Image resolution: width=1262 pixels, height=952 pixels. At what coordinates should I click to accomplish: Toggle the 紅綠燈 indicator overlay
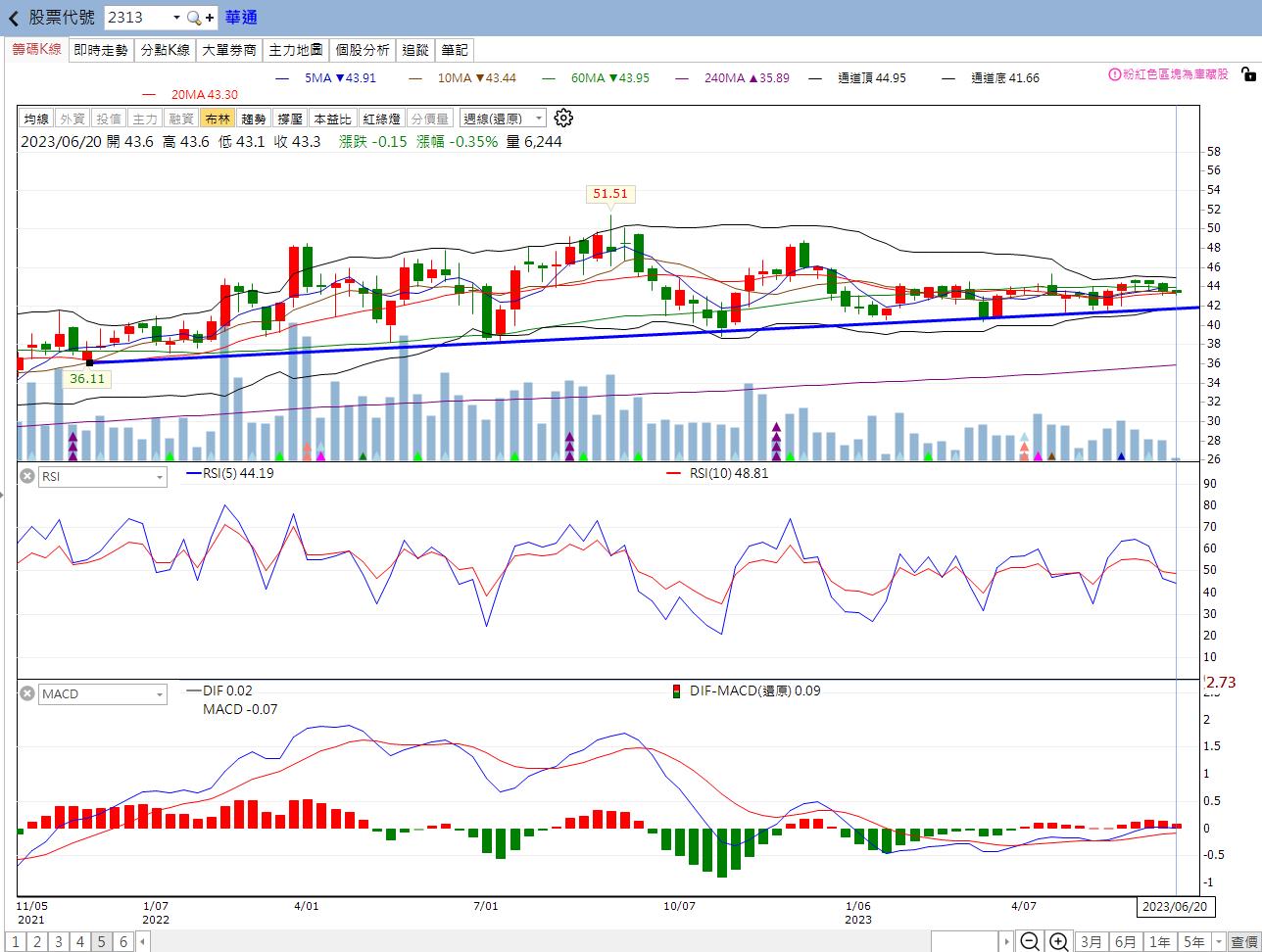[x=381, y=119]
